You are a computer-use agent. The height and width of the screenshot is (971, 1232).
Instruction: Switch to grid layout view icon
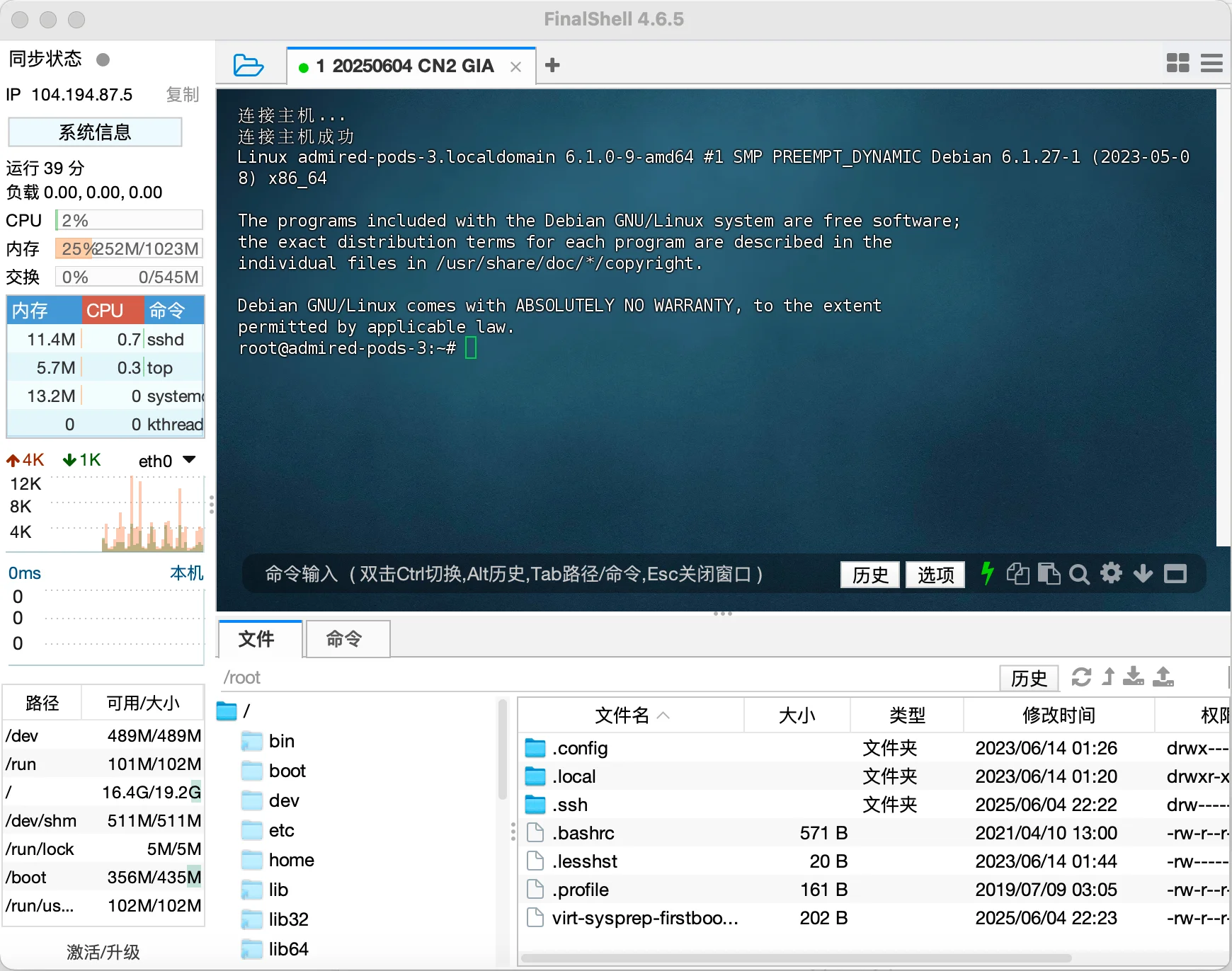click(1178, 63)
